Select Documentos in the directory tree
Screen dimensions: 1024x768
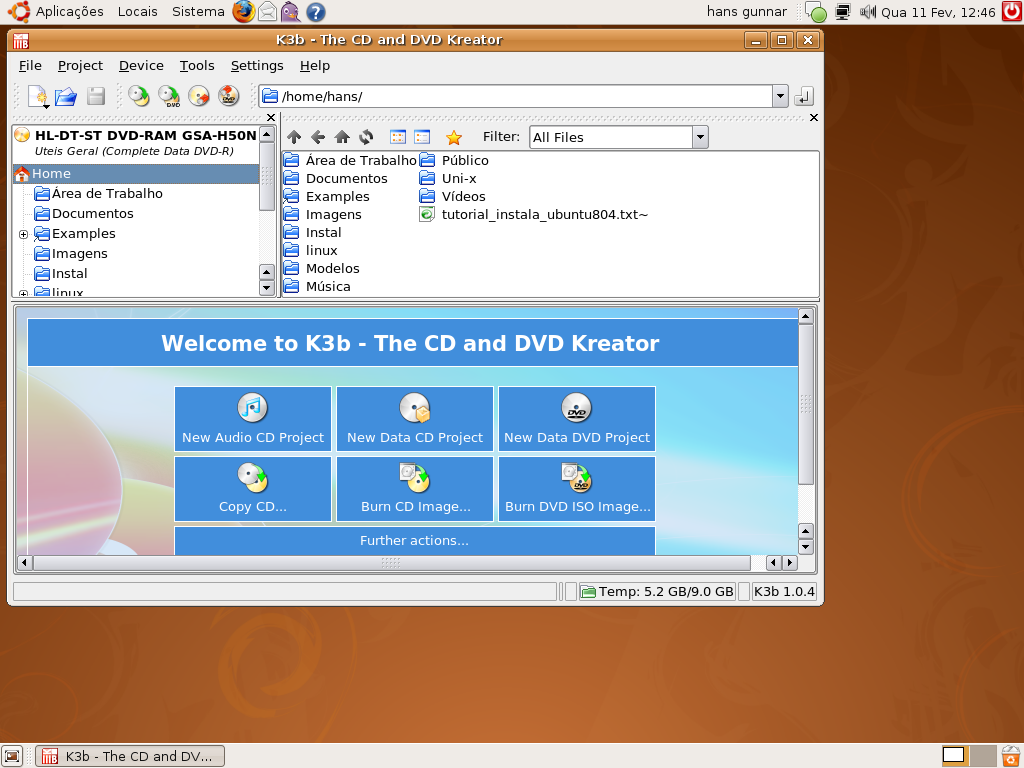[x=84, y=214]
